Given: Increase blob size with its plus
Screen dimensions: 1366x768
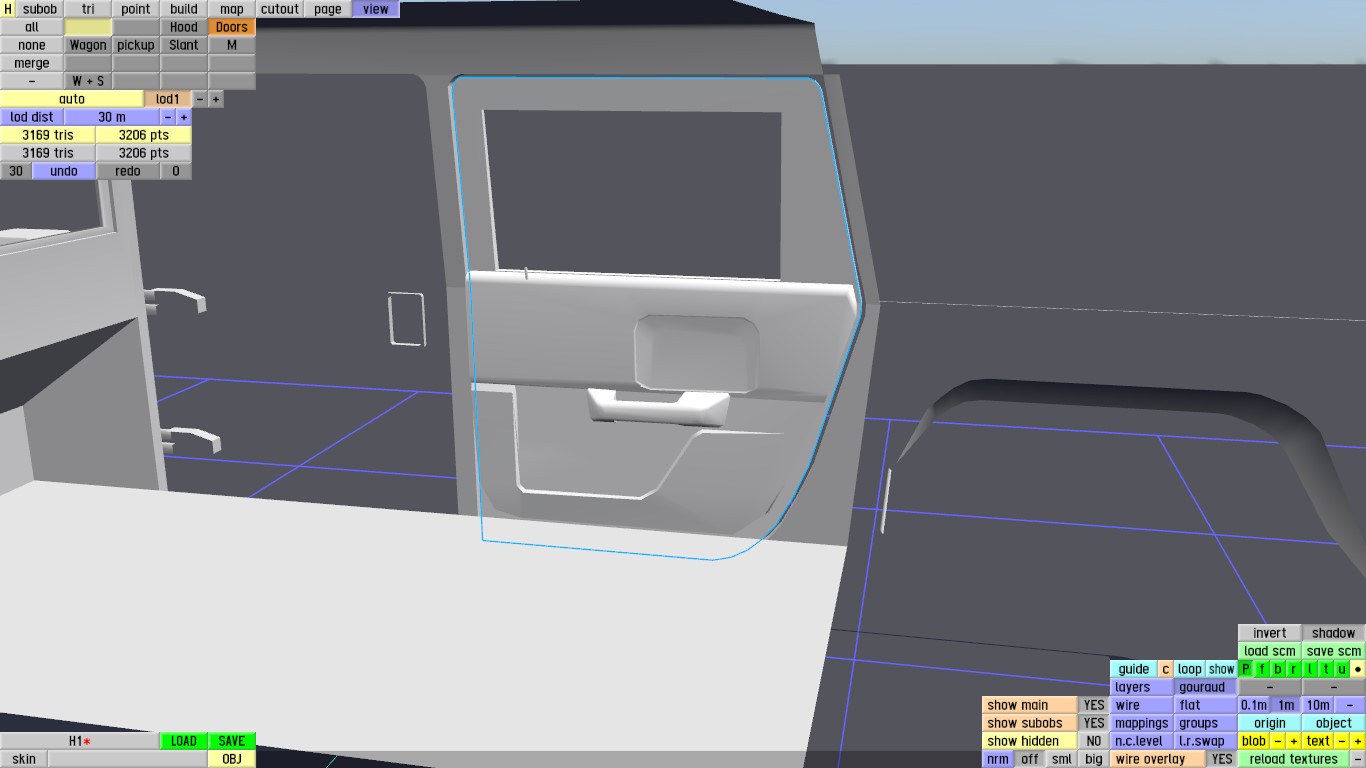Looking at the screenshot, I should click(1294, 741).
